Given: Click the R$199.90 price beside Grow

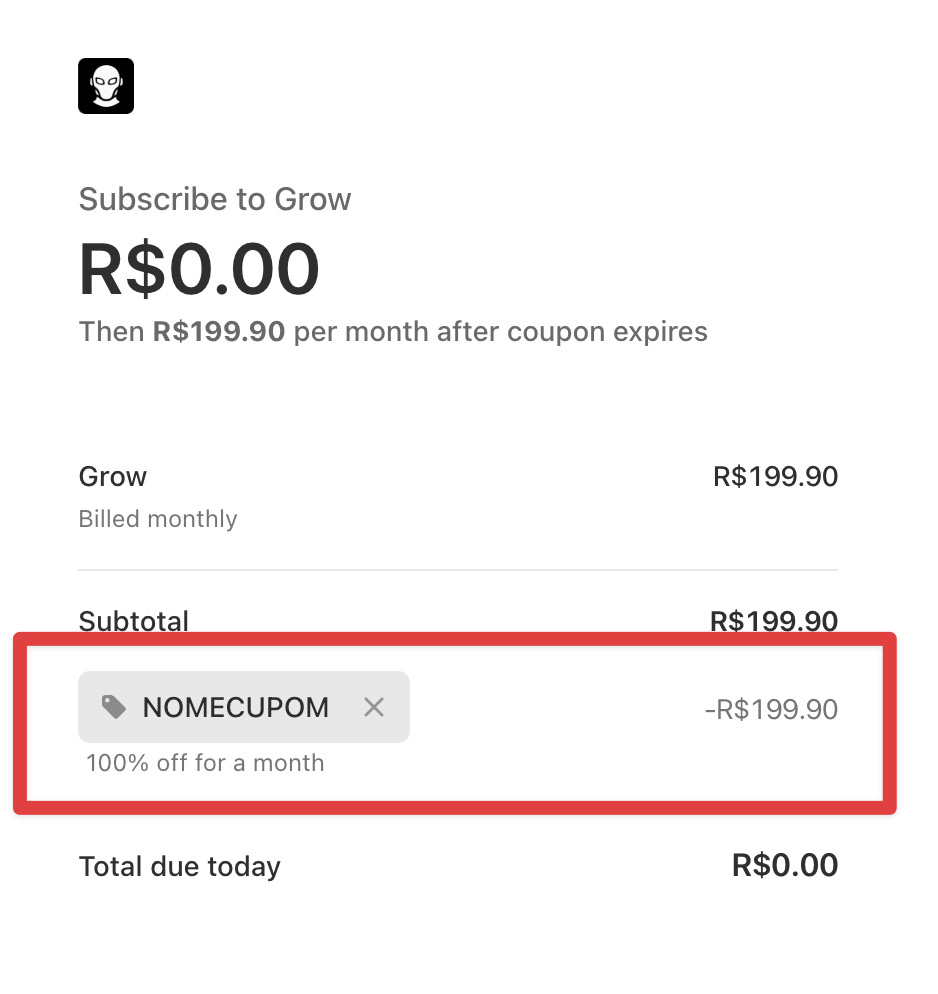Looking at the screenshot, I should point(775,477).
